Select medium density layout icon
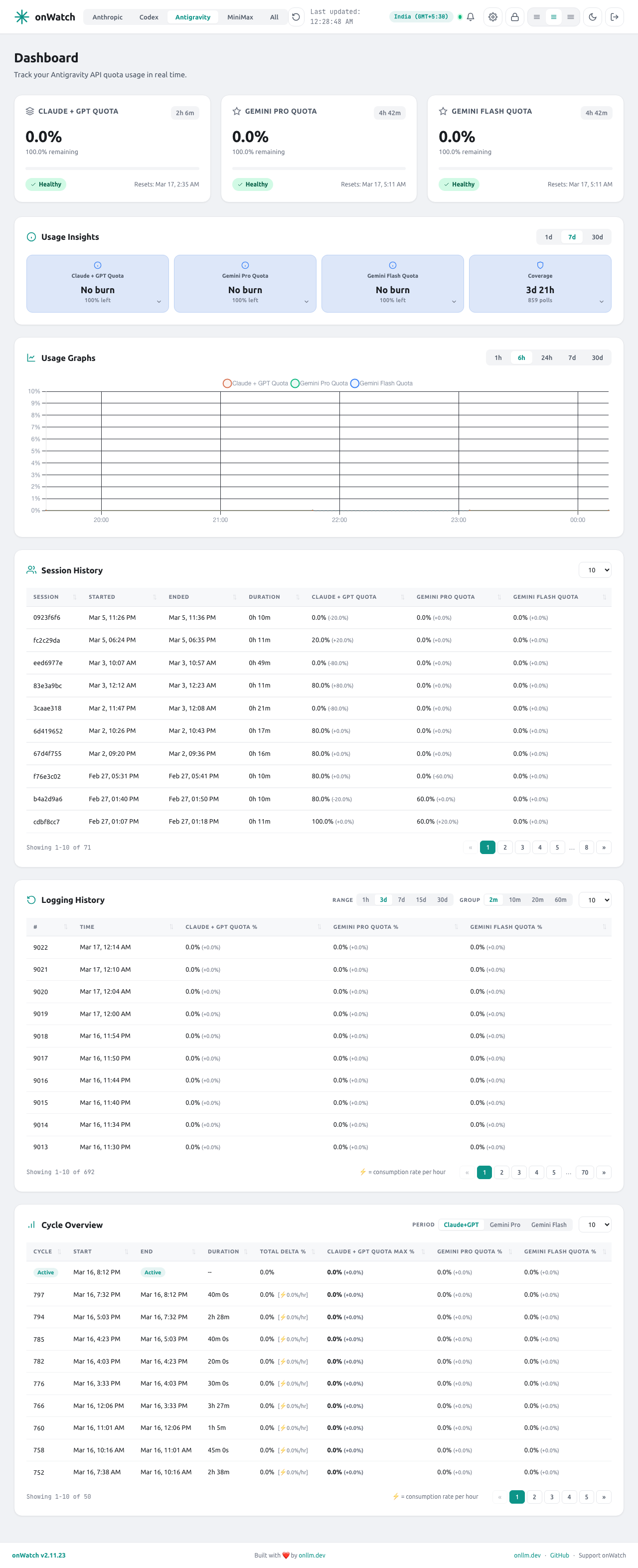Screen dimensions: 638x1568 point(553,17)
